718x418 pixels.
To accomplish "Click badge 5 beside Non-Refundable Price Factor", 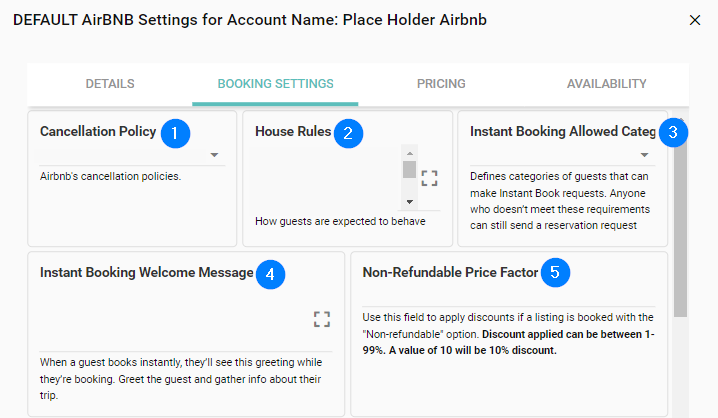I will [555, 271].
